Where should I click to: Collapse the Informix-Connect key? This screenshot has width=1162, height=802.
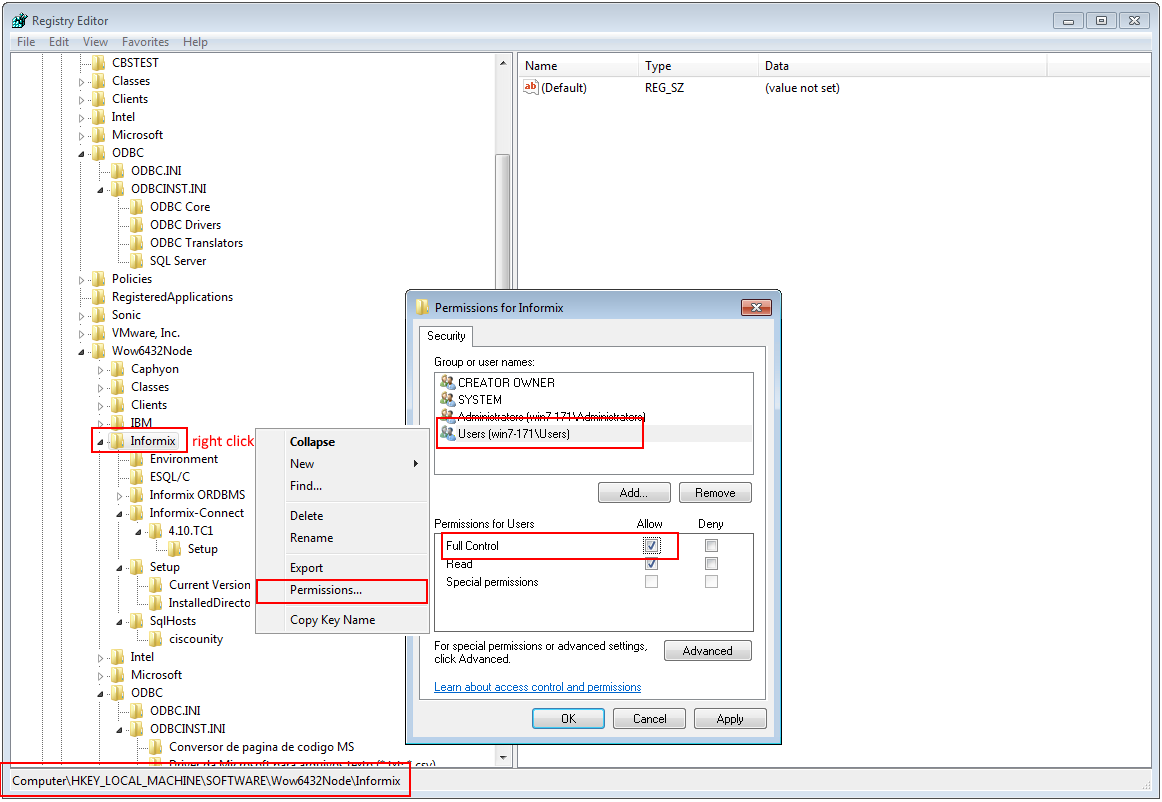[x=119, y=514]
